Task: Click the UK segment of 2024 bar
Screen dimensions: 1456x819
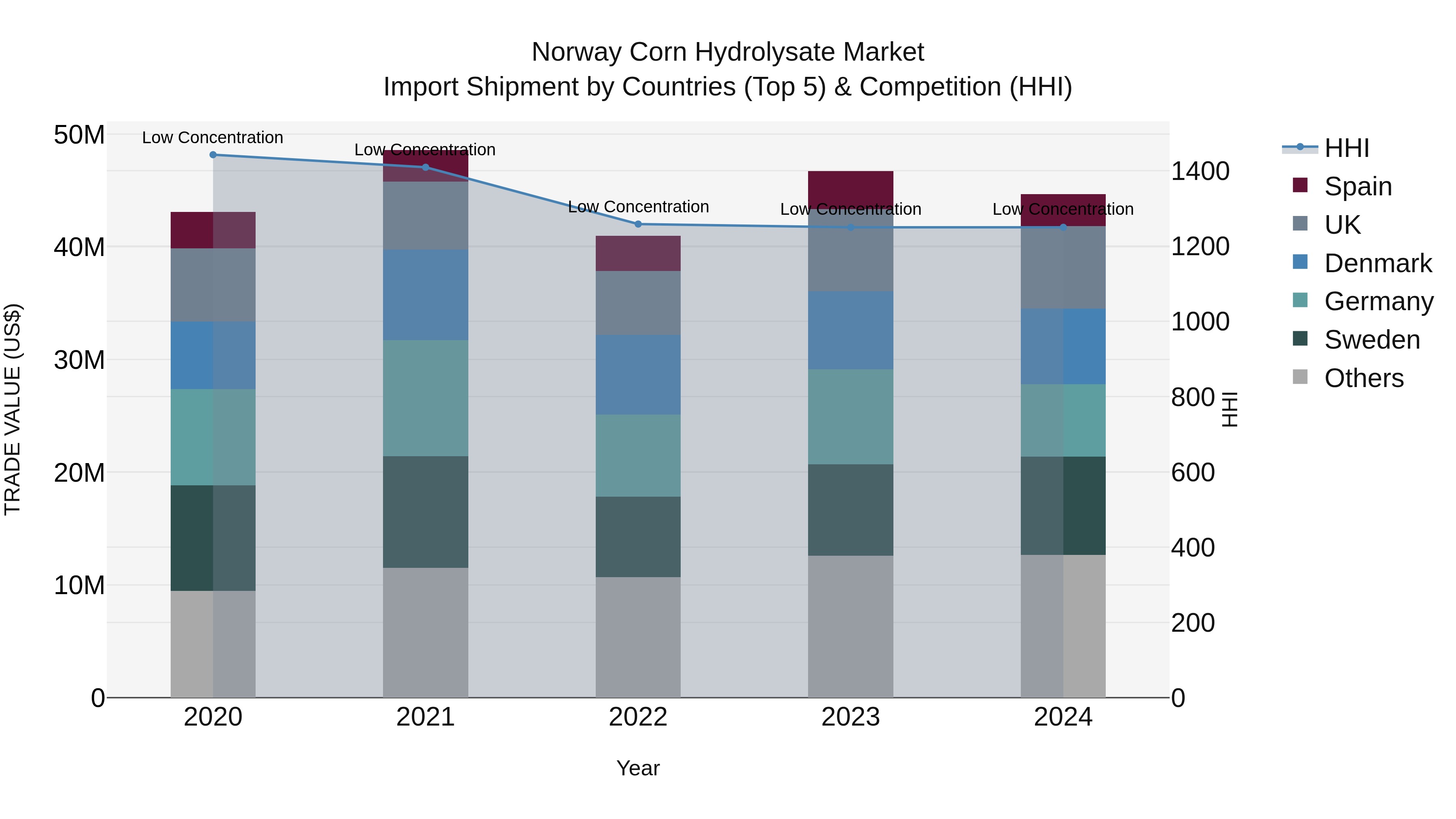Action: pyautogui.click(x=1063, y=268)
